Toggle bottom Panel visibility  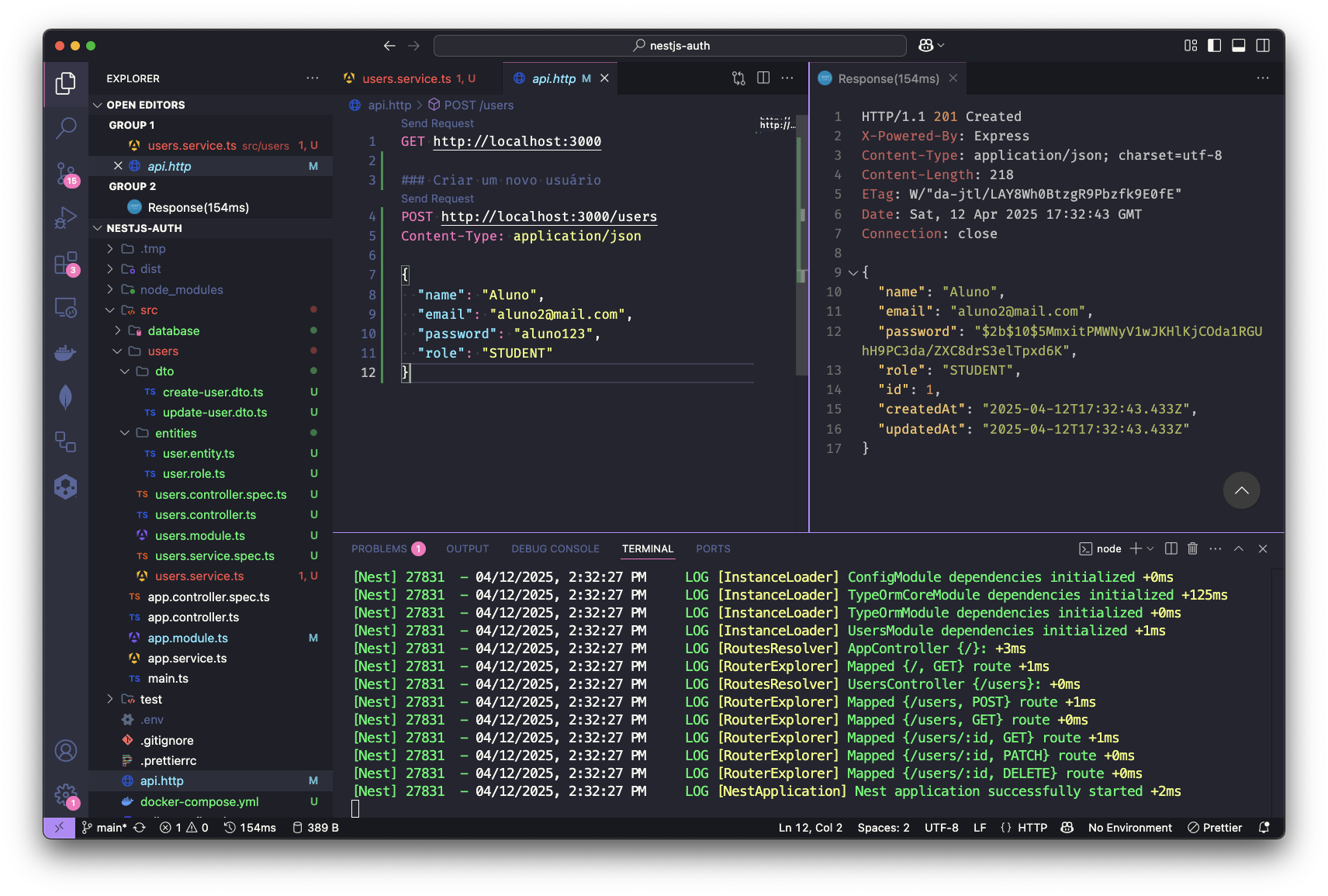click(1239, 46)
